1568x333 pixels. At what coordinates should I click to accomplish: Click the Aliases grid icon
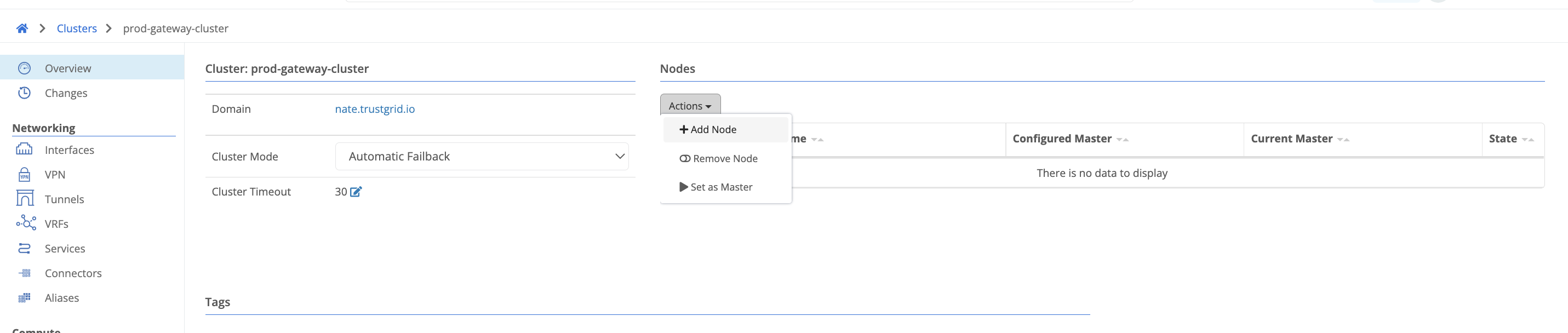coord(24,298)
